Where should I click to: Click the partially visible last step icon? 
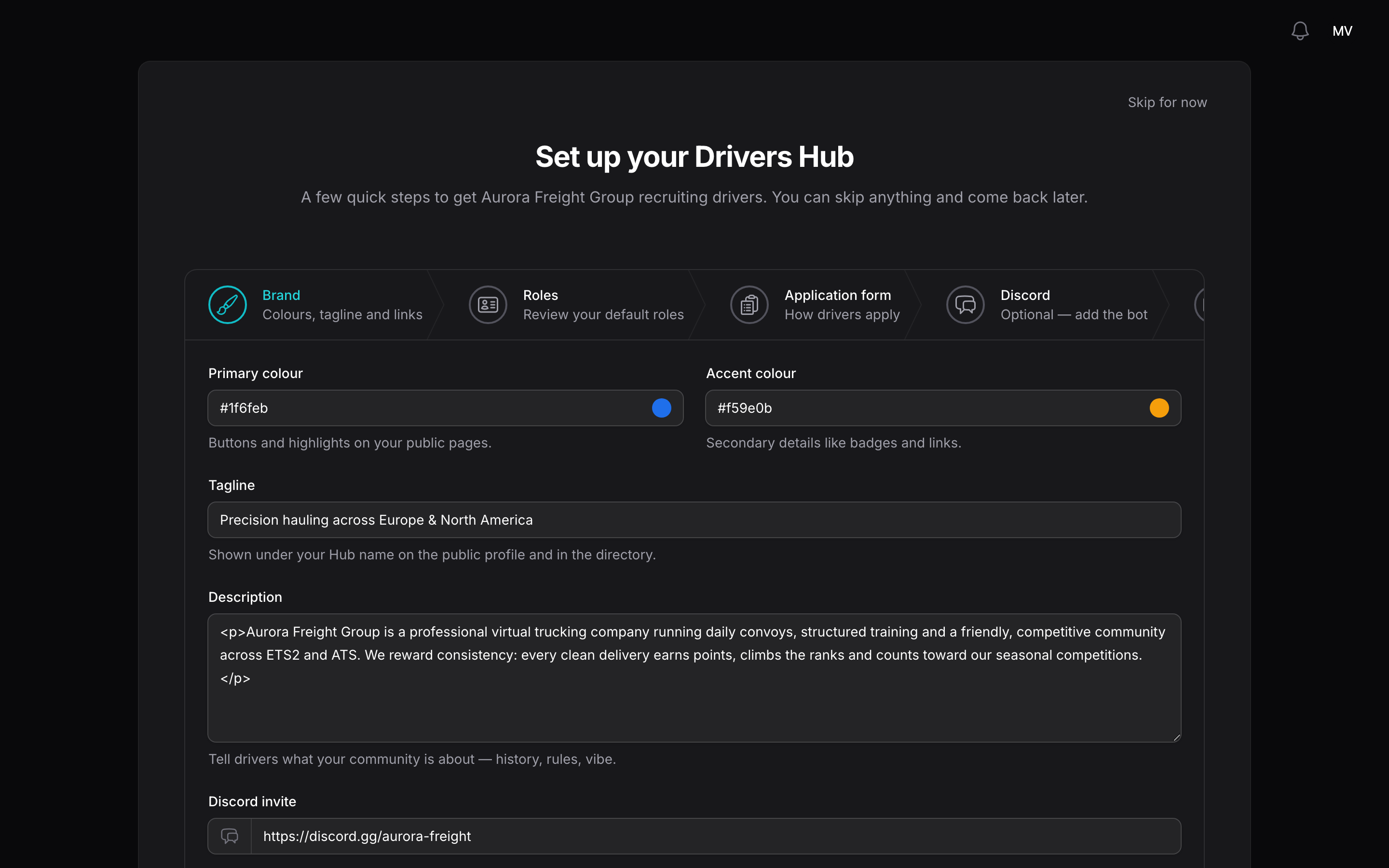point(1199,305)
